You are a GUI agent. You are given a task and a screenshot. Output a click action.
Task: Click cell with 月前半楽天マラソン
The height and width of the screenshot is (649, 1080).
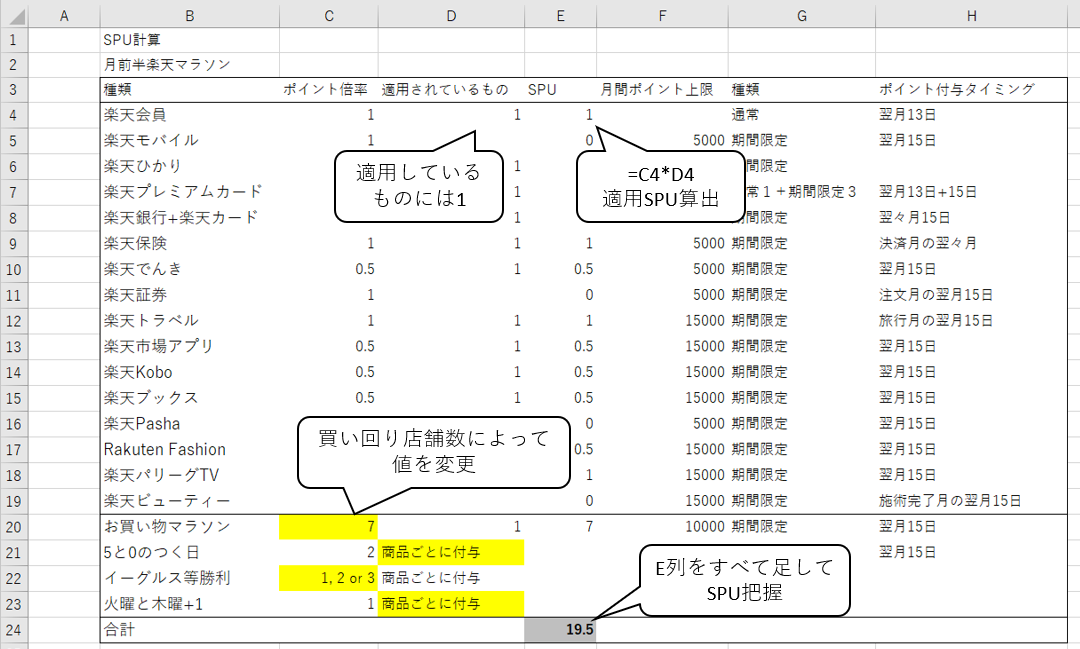(189, 65)
